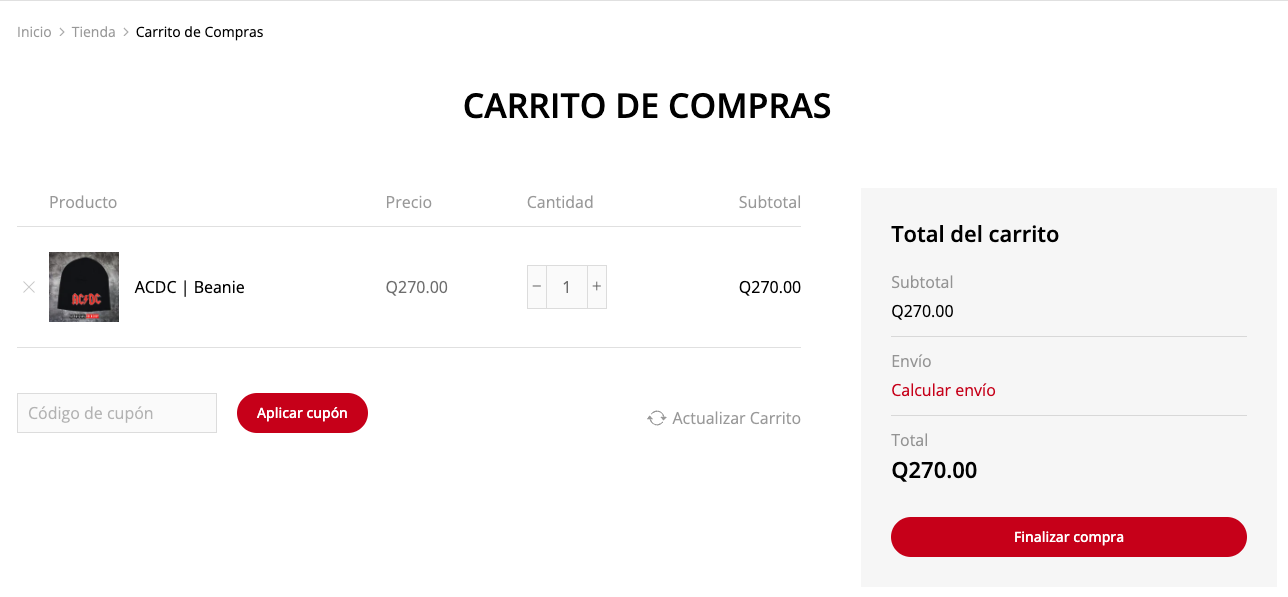Click the CARRITO DE COMPRAS page heading
Image resolution: width=1288 pixels, height=597 pixels.
(x=647, y=106)
